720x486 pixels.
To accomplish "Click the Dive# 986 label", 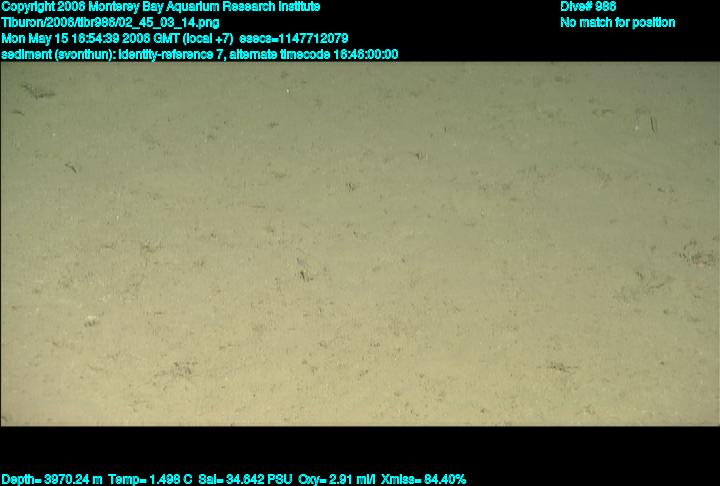I will pyautogui.click(x=588, y=7).
